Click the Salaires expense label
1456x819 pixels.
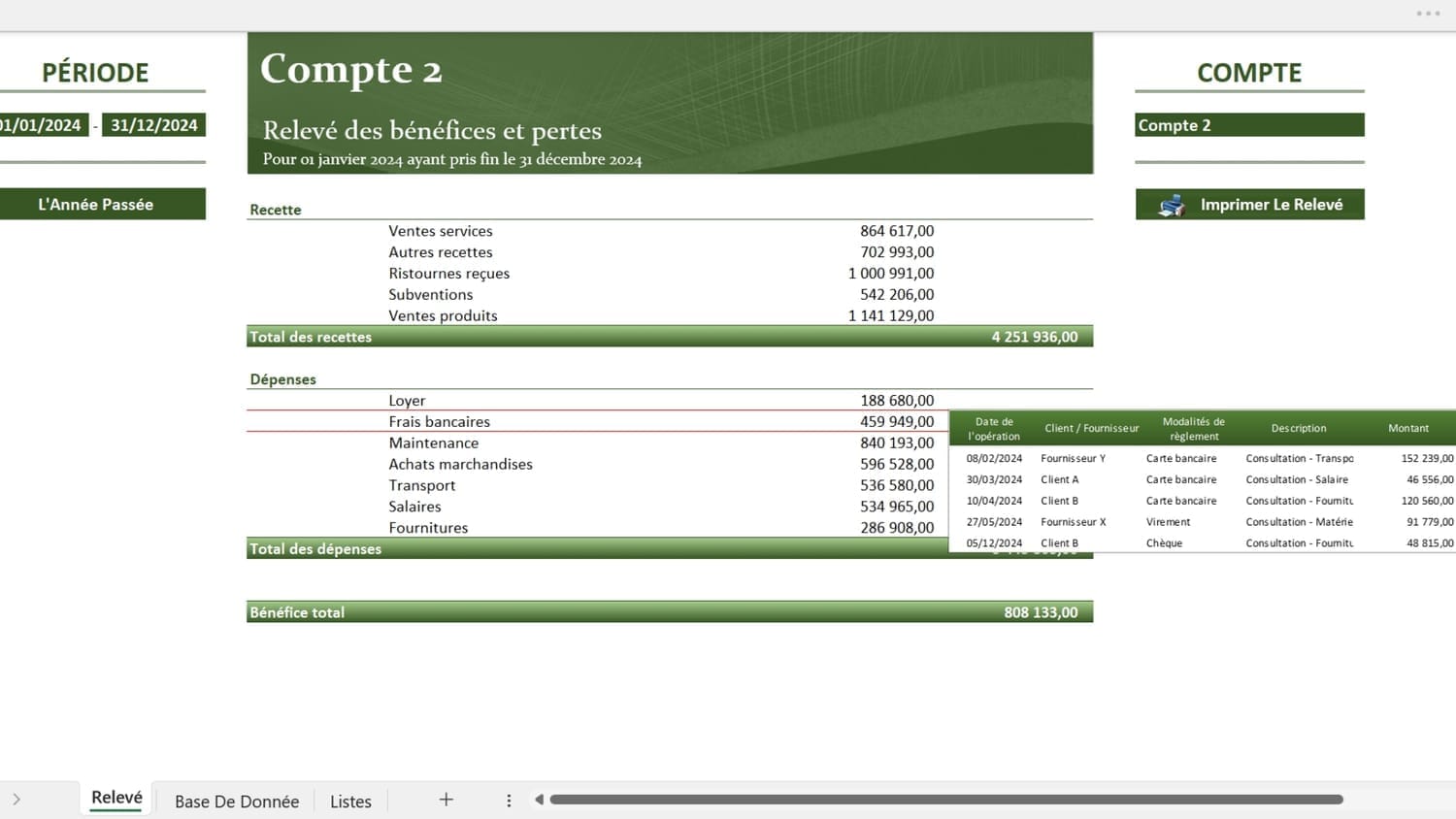click(x=414, y=507)
